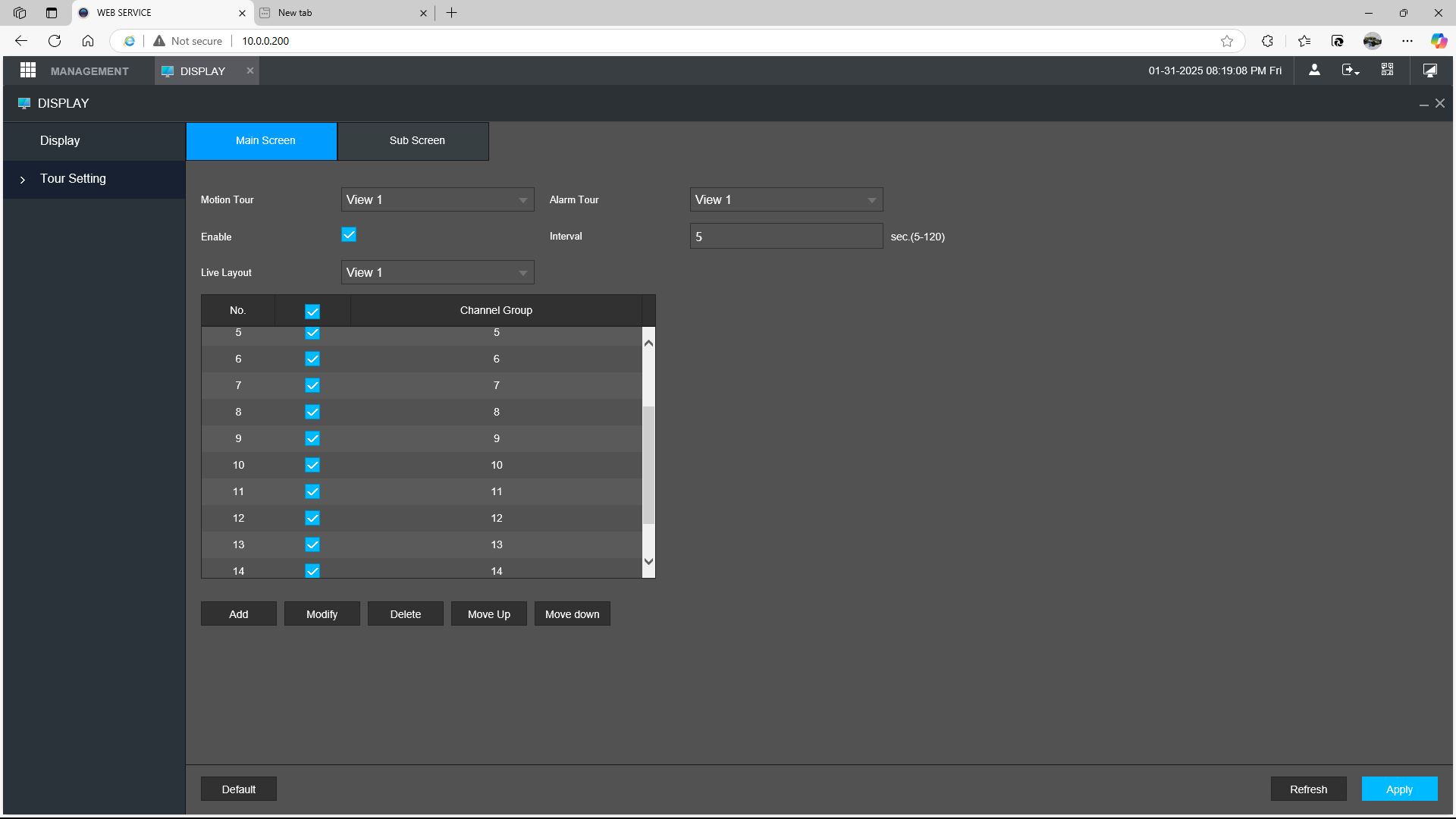Switch to Sub Screen tab
Image resolution: width=1456 pixels, height=819 pixels.
[x=413, y=141]
